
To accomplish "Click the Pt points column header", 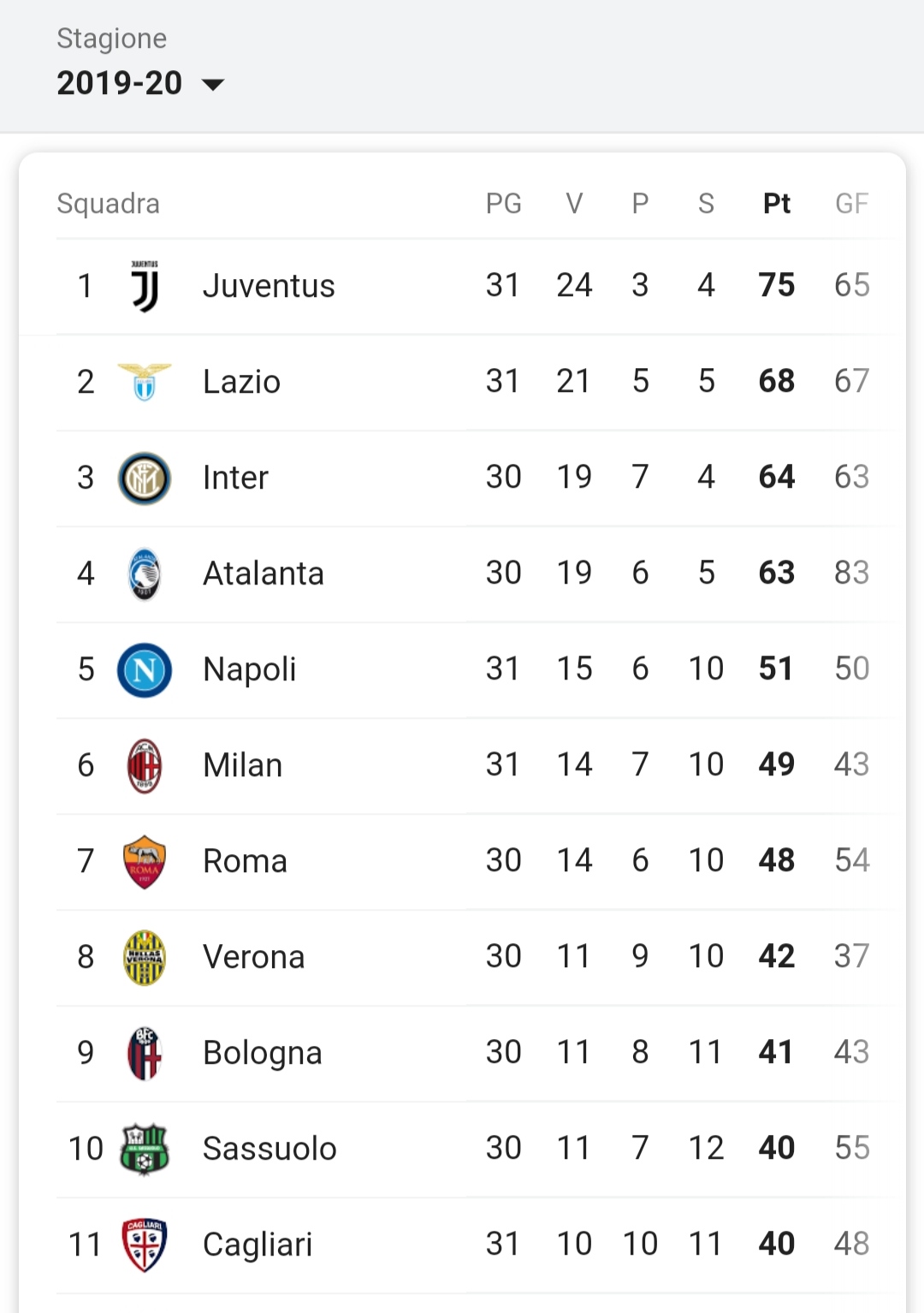I will click(x=777, y=204).
